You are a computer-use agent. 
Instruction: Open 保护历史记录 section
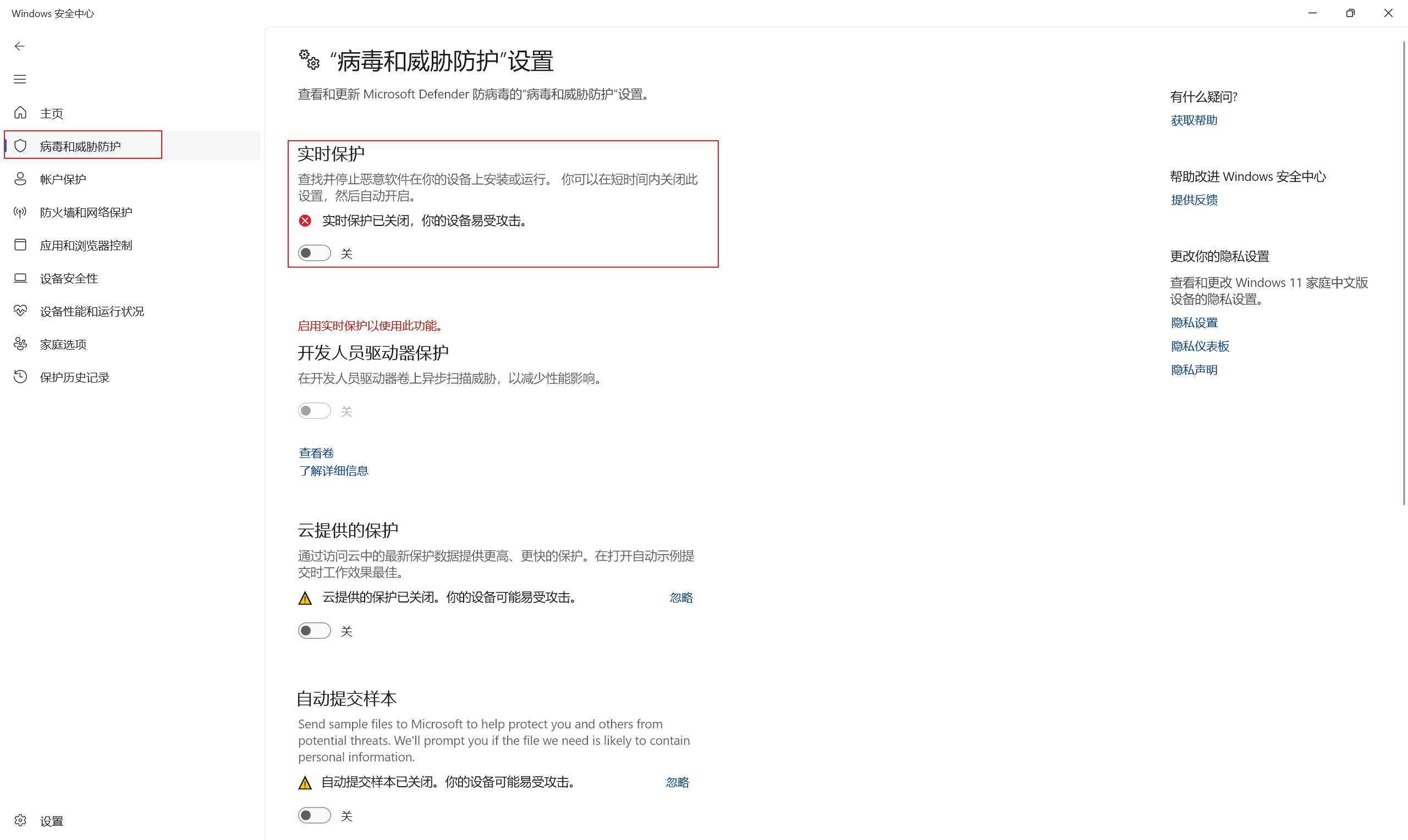pyautogui.click(x=133, y=378)
